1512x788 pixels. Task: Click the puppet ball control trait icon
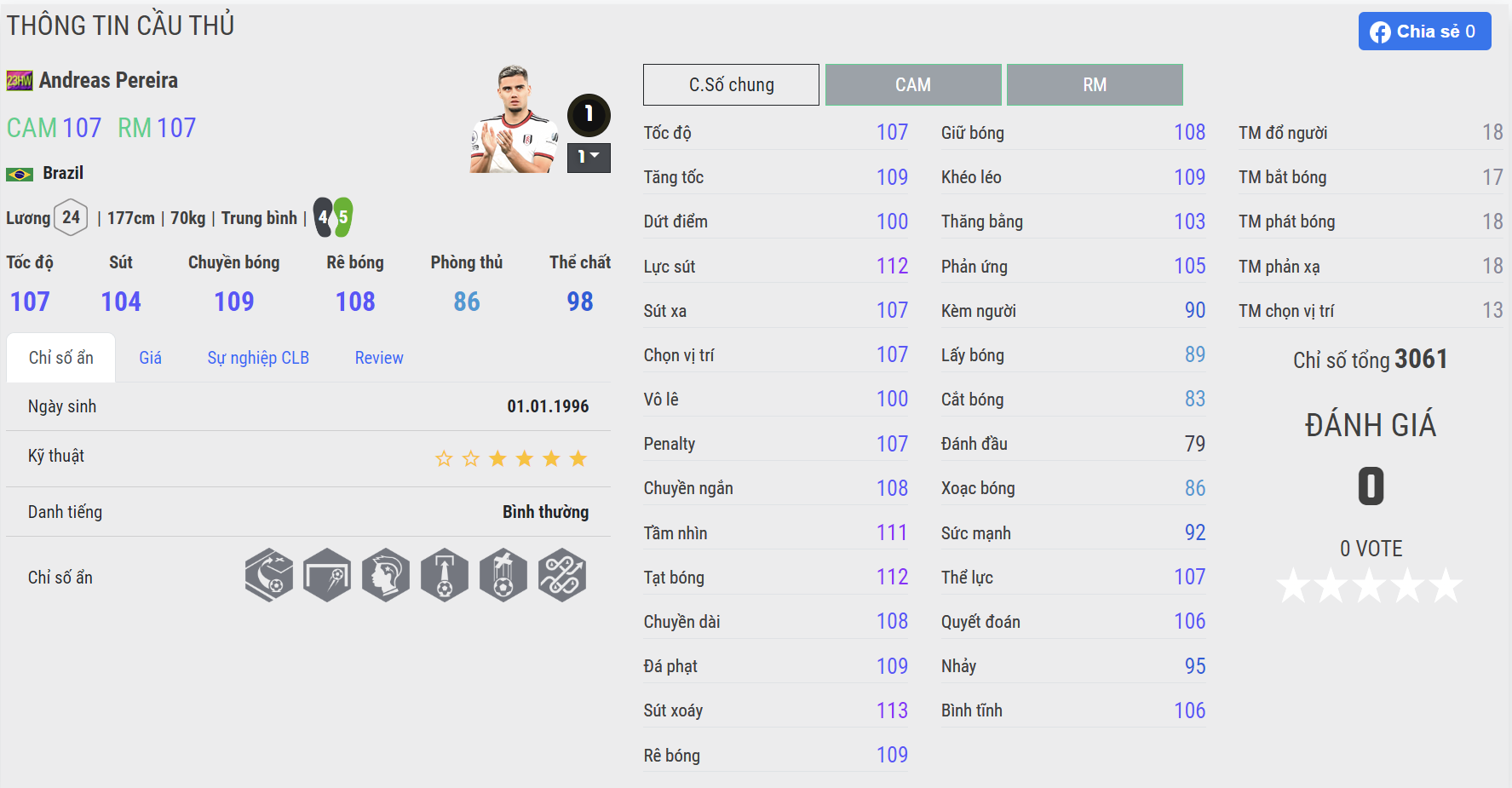503,575
